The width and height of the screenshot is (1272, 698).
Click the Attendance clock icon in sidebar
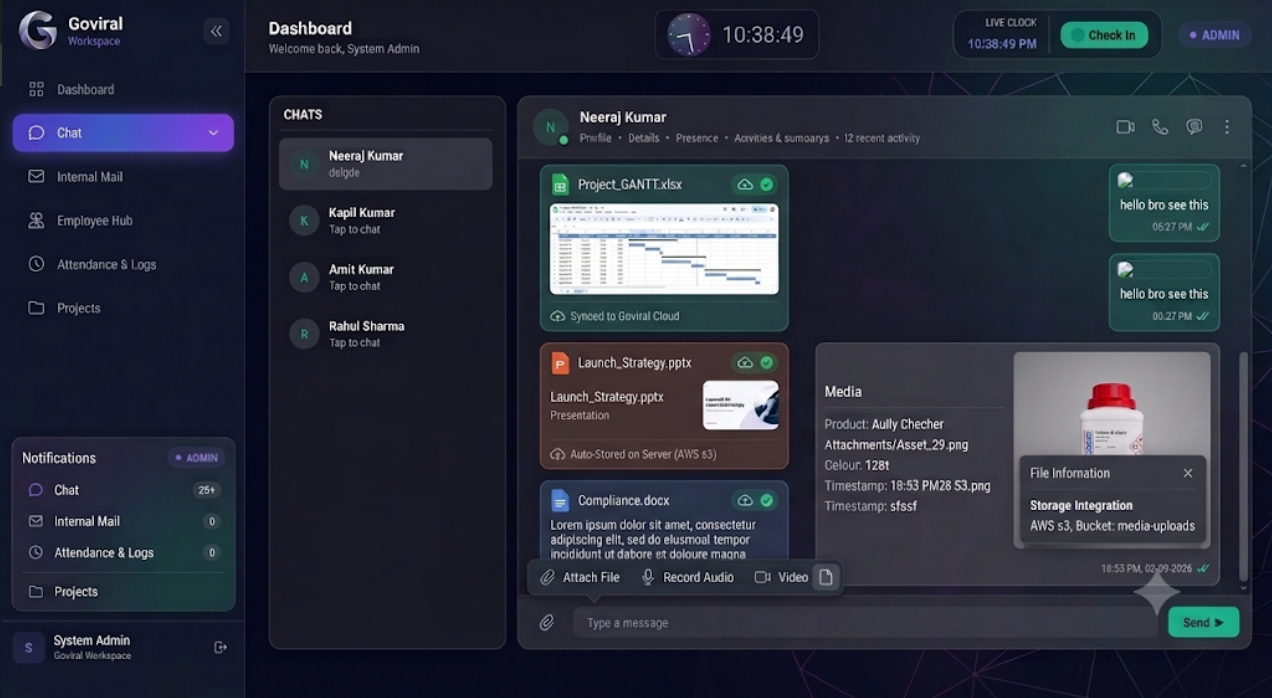coord(36,264)
